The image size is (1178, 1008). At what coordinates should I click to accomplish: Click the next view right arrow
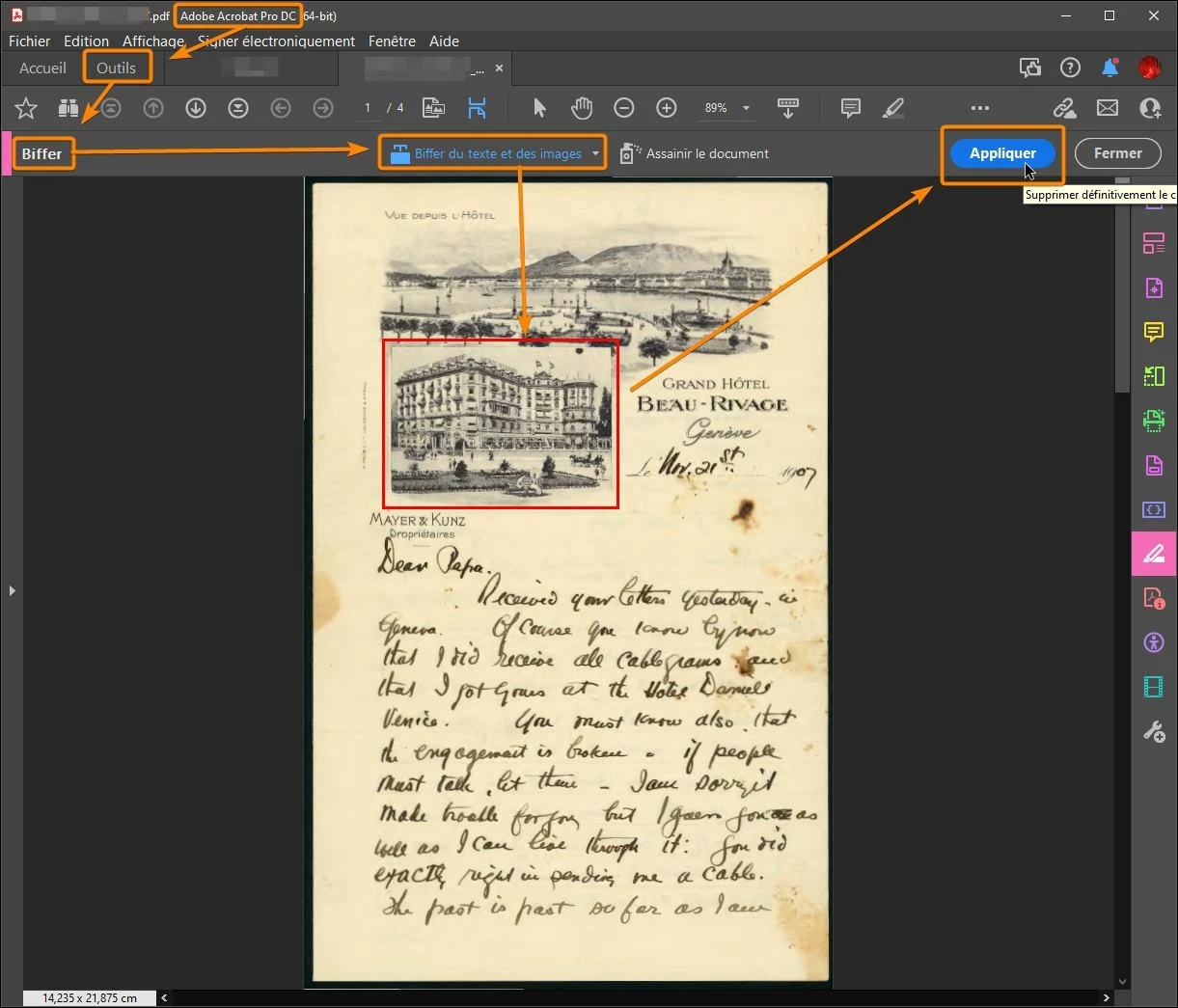323,108
